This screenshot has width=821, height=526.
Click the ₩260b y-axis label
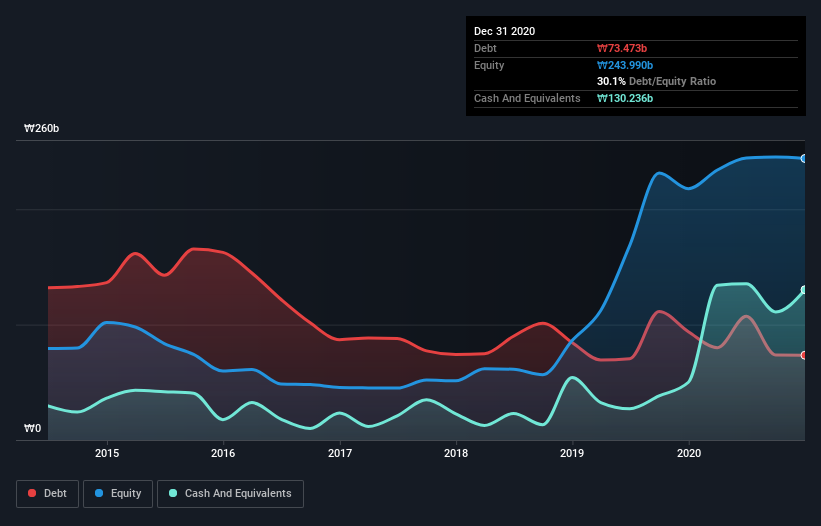point(42,129)
